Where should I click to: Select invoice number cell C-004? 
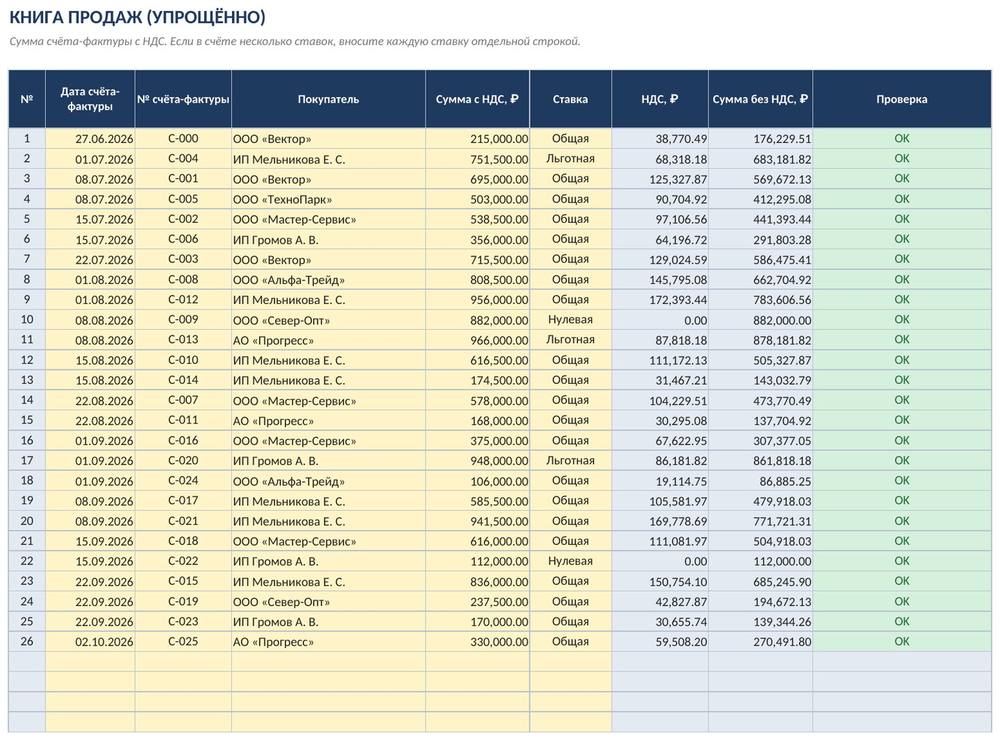click(x=183, y=159)
